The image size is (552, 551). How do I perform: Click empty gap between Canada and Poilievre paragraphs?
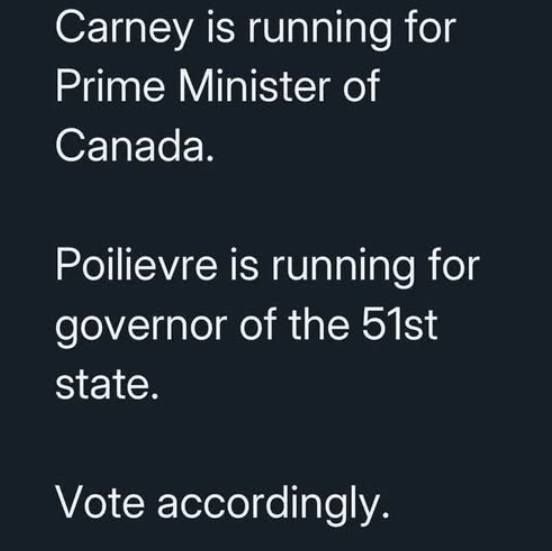click(268, 204)
